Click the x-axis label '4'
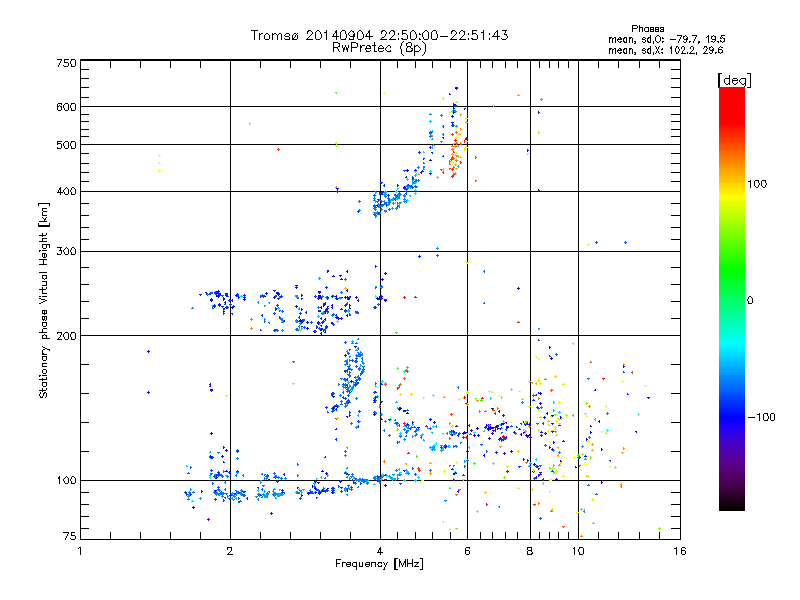This screenshot has height=600, width=800. pos(380,551)
